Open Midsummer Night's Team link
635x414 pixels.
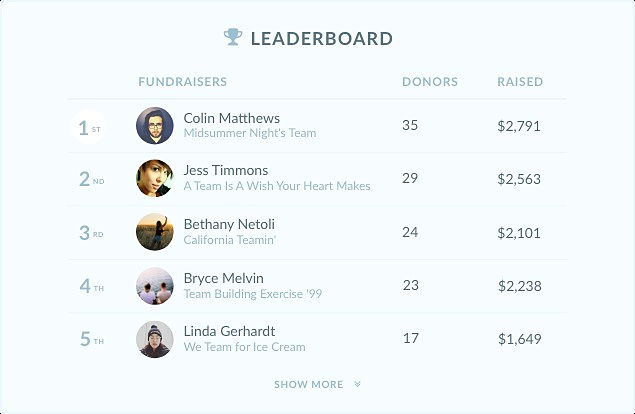250,133
